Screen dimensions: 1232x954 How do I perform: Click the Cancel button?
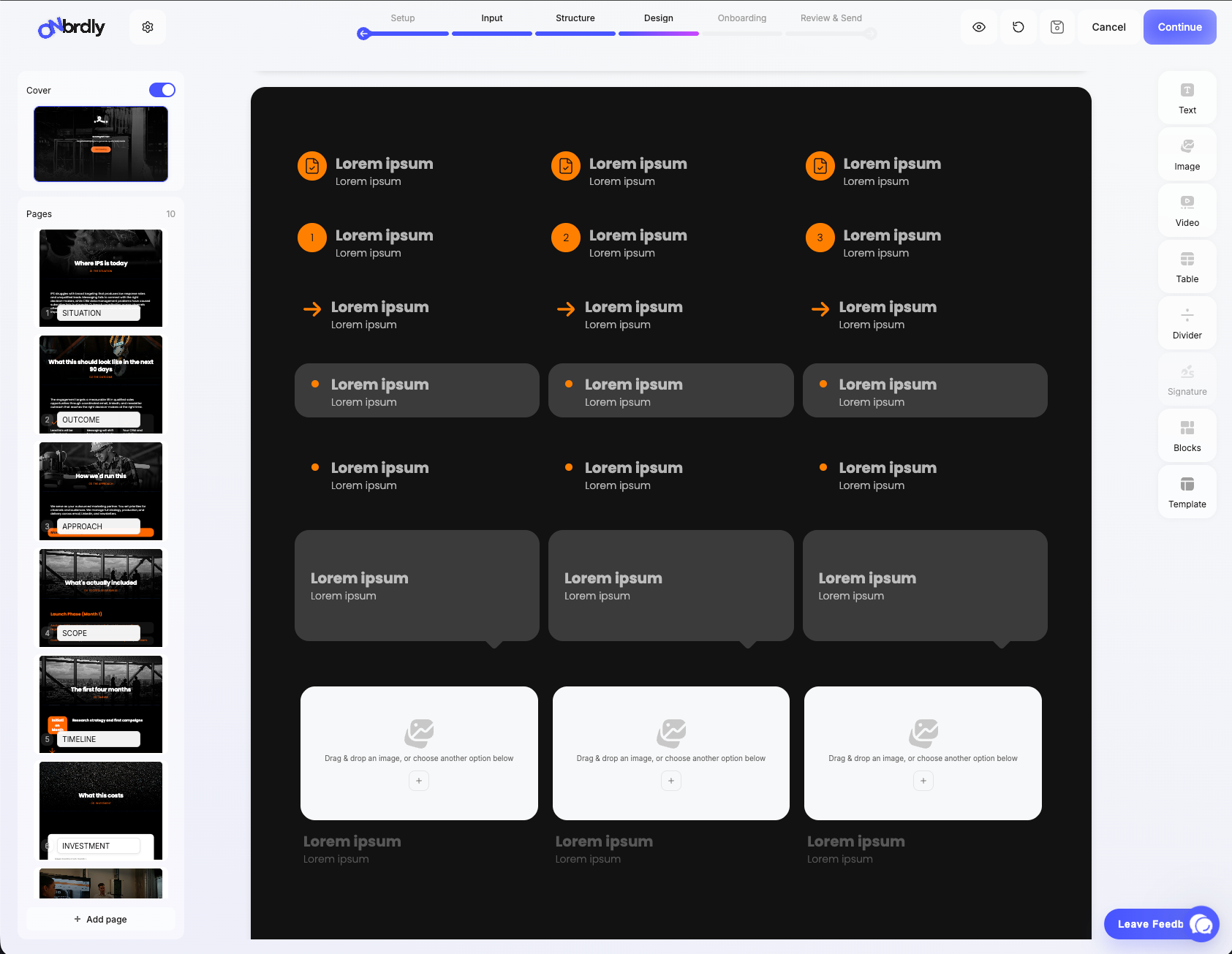(x=1108, y=27)
